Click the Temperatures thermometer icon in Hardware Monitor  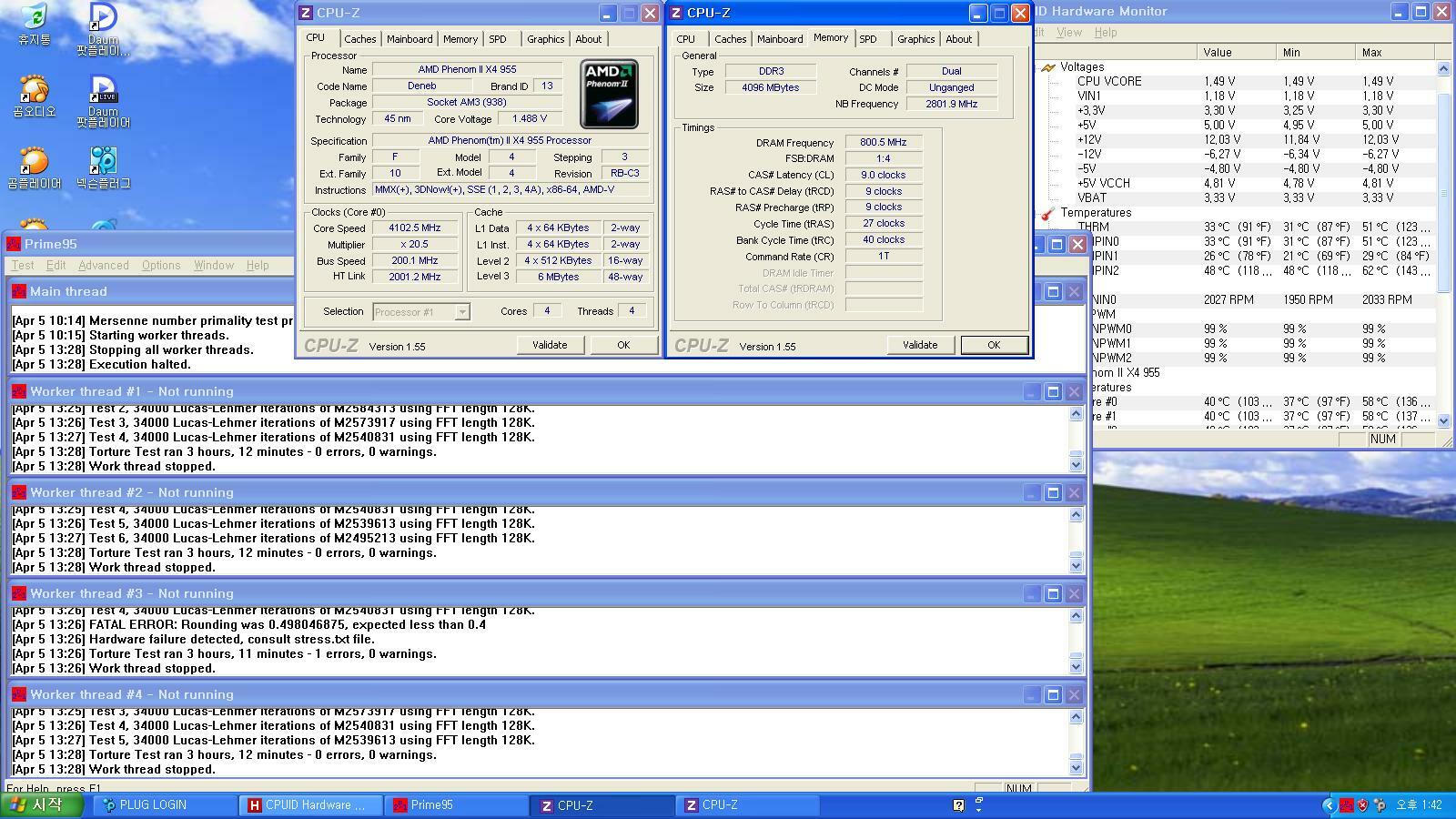coord(1048,213)
